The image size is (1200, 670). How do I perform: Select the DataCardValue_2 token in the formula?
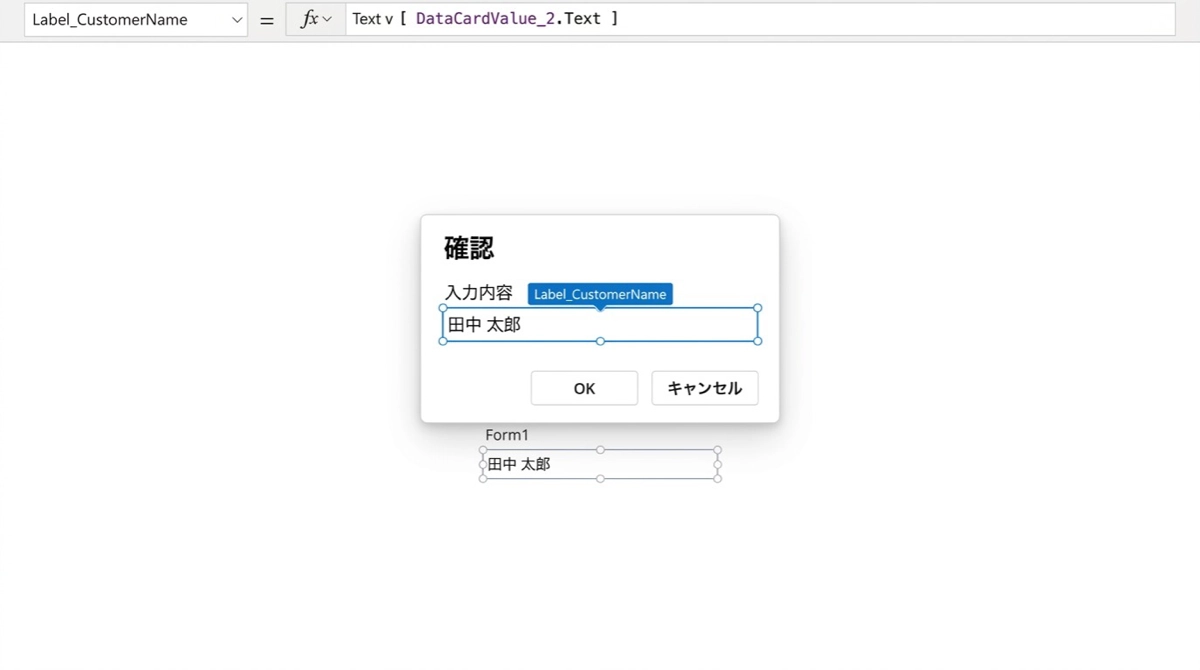(x=485, y=19)
